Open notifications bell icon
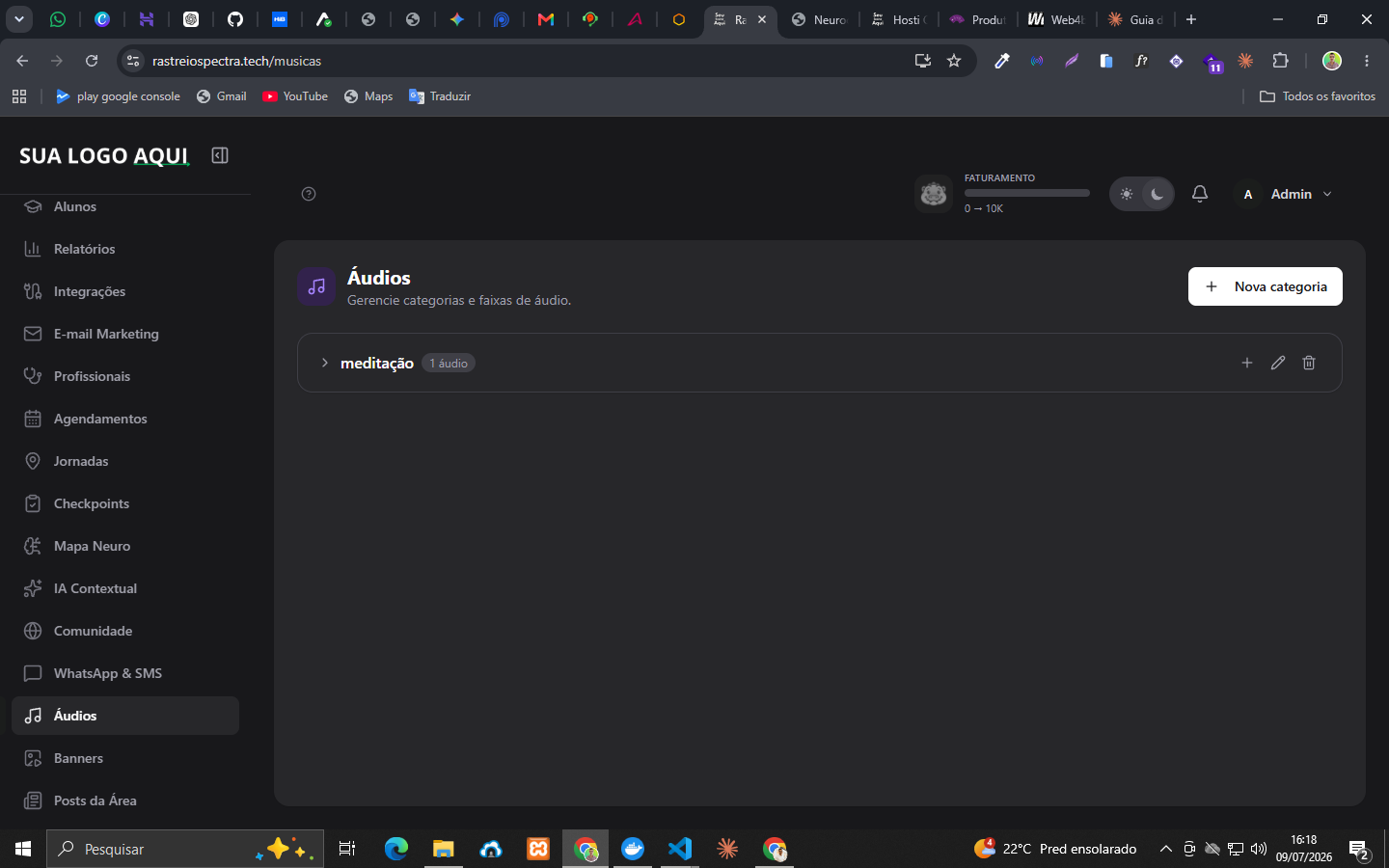 pos(1200,194)
